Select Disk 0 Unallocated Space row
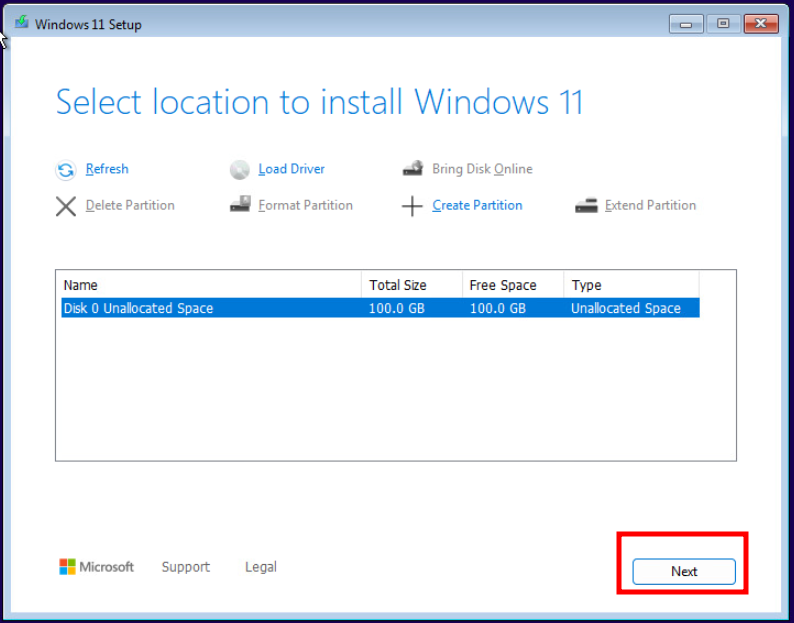This screenshot has height=623, width=794. point(380,308)
